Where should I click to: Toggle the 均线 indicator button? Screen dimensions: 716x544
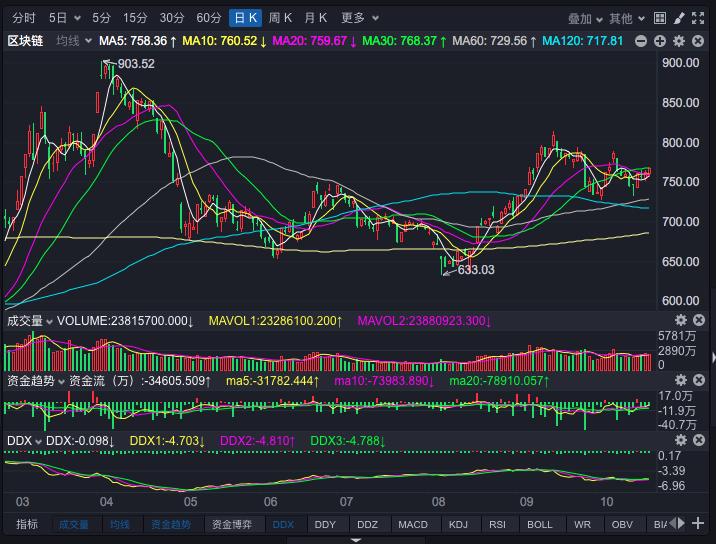120,524
